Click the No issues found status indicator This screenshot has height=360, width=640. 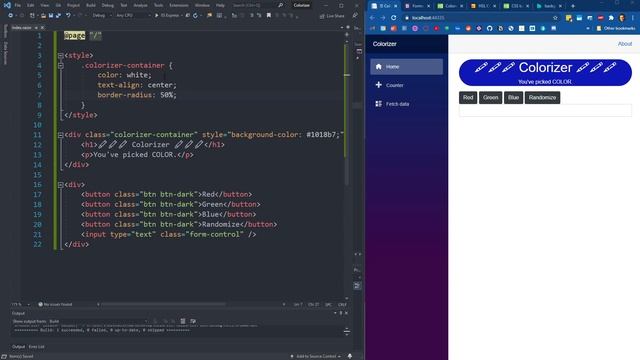tap(56, 304)
